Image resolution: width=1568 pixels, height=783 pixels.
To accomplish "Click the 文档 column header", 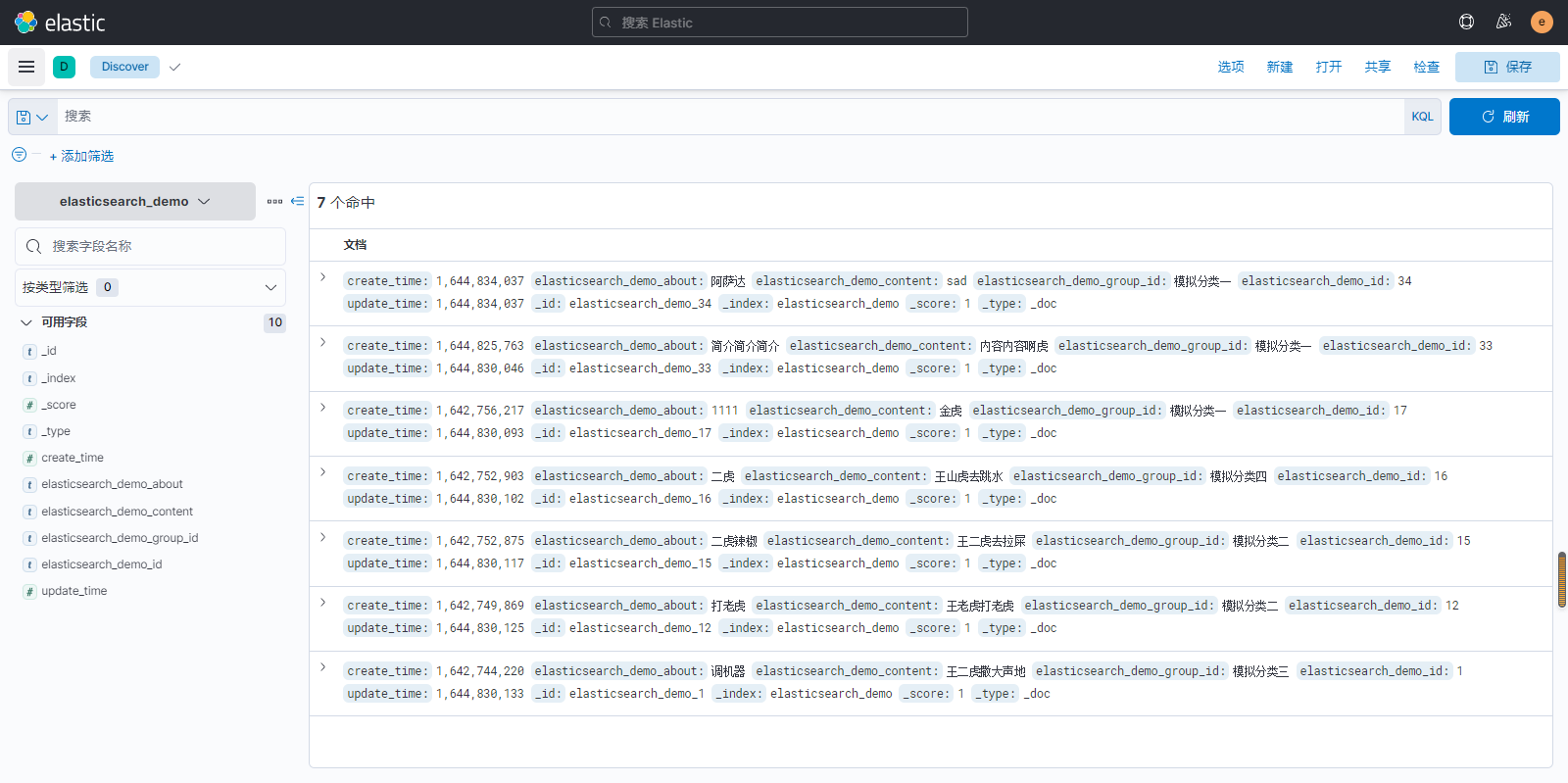I will click(x=355, y=245).
